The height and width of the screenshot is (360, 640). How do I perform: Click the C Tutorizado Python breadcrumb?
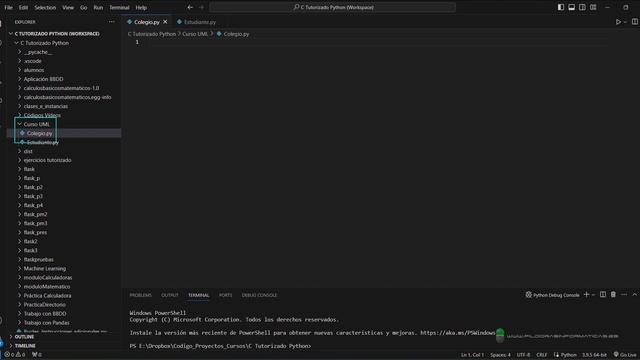151,34
